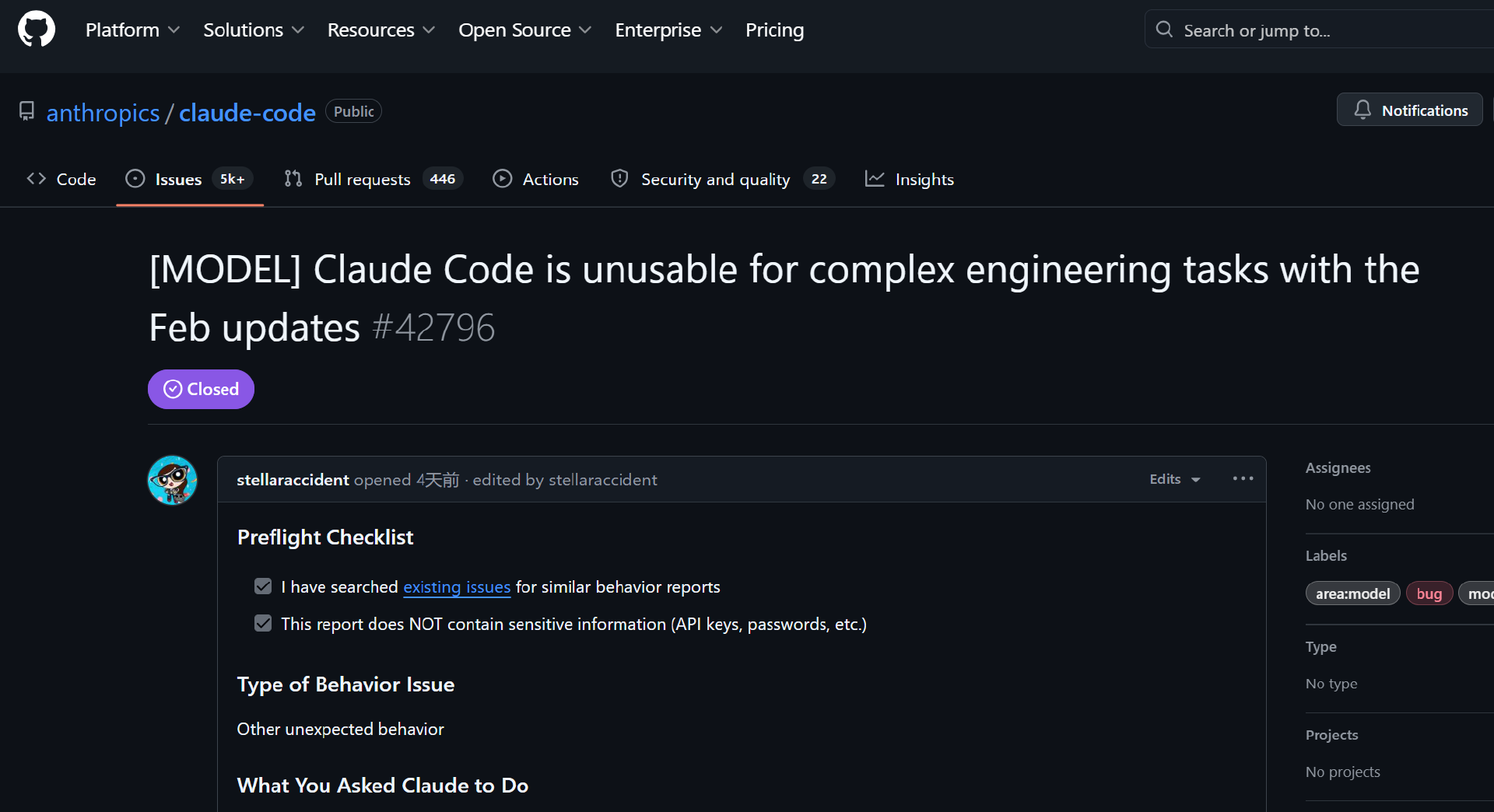The width and height of the screenshot is (1494, 812).
Task: Switch to the Actions tab
Action: coord(535,179)
